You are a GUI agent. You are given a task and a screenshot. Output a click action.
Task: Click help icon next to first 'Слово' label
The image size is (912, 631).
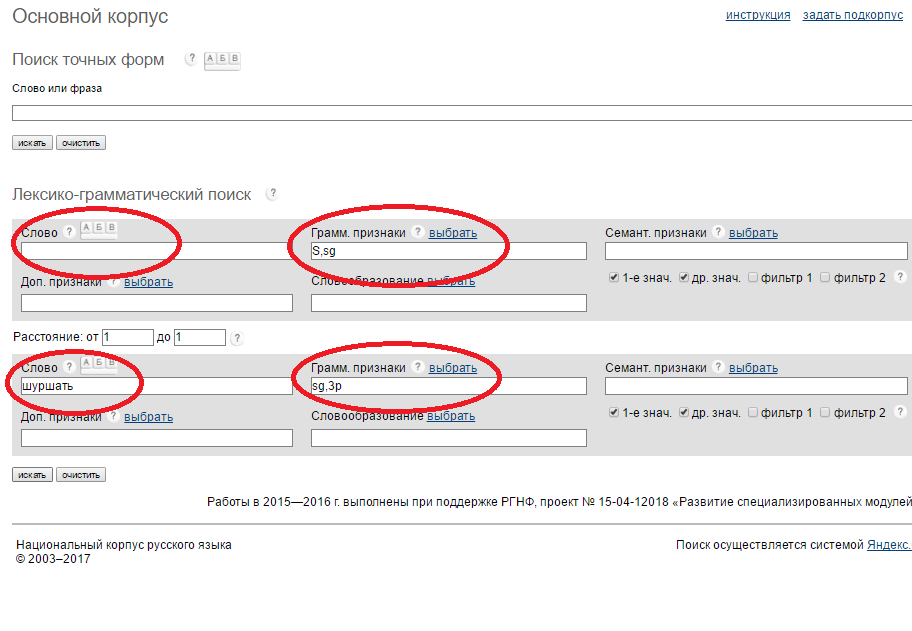[69, 231]
